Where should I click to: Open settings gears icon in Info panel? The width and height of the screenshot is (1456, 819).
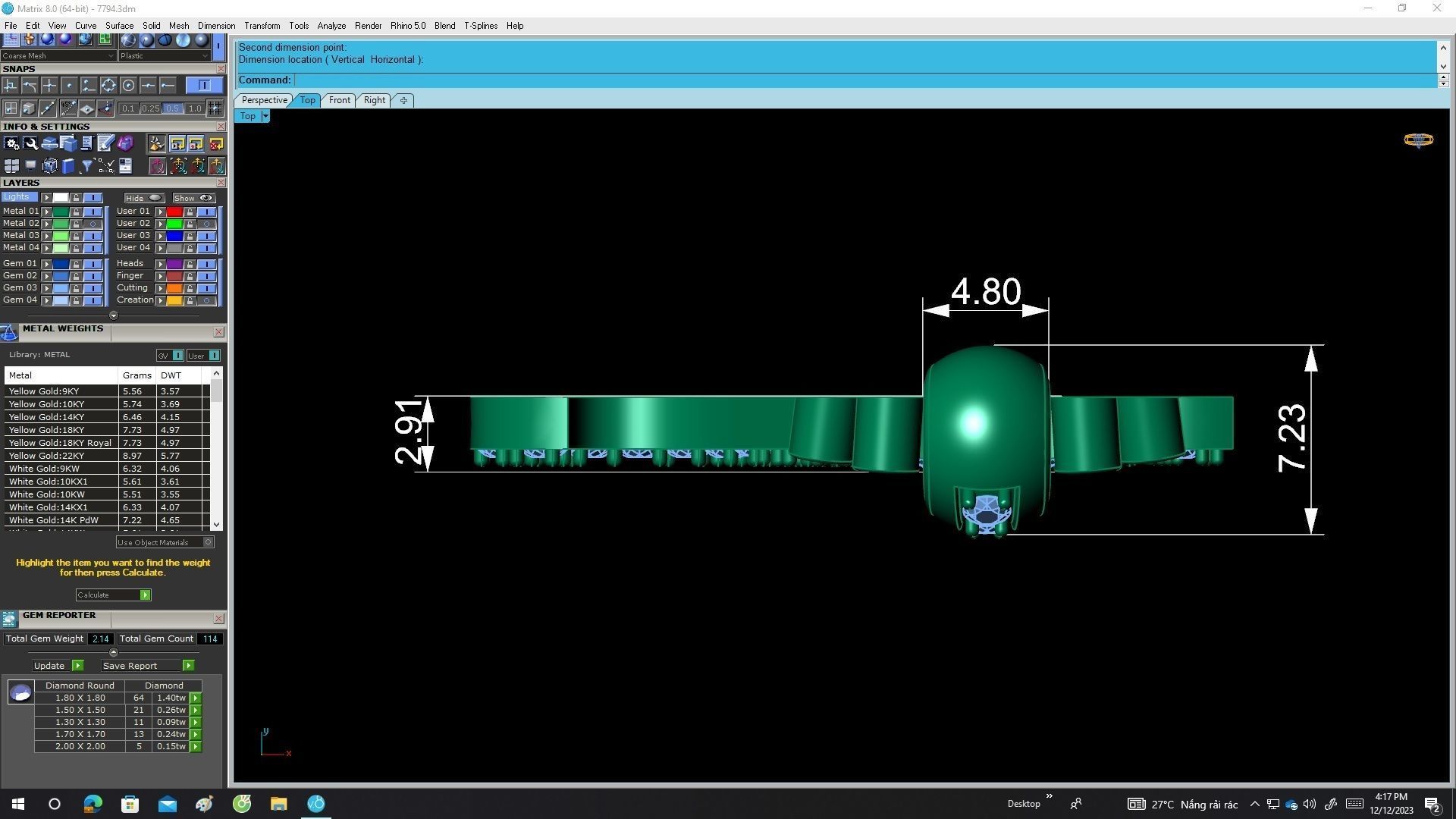coord(11,143)
